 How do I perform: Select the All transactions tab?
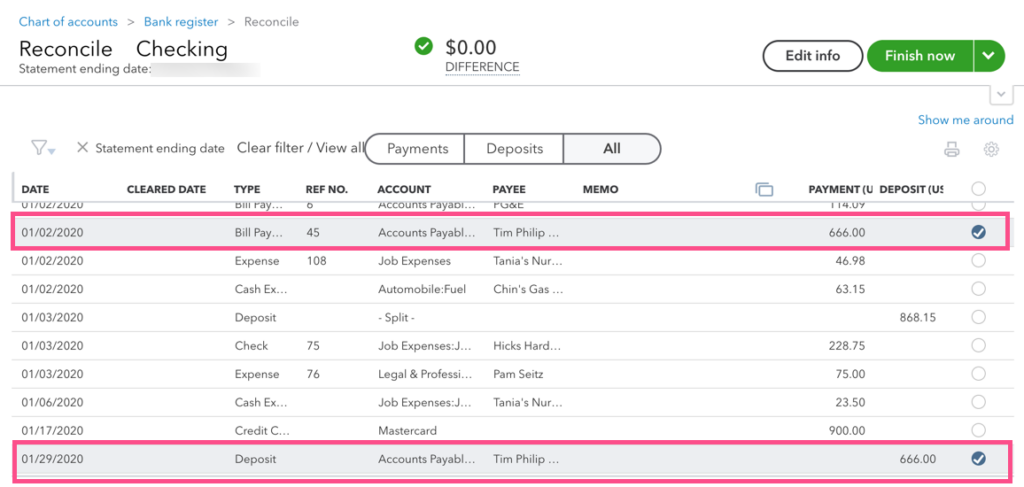[x=612, y=149]
